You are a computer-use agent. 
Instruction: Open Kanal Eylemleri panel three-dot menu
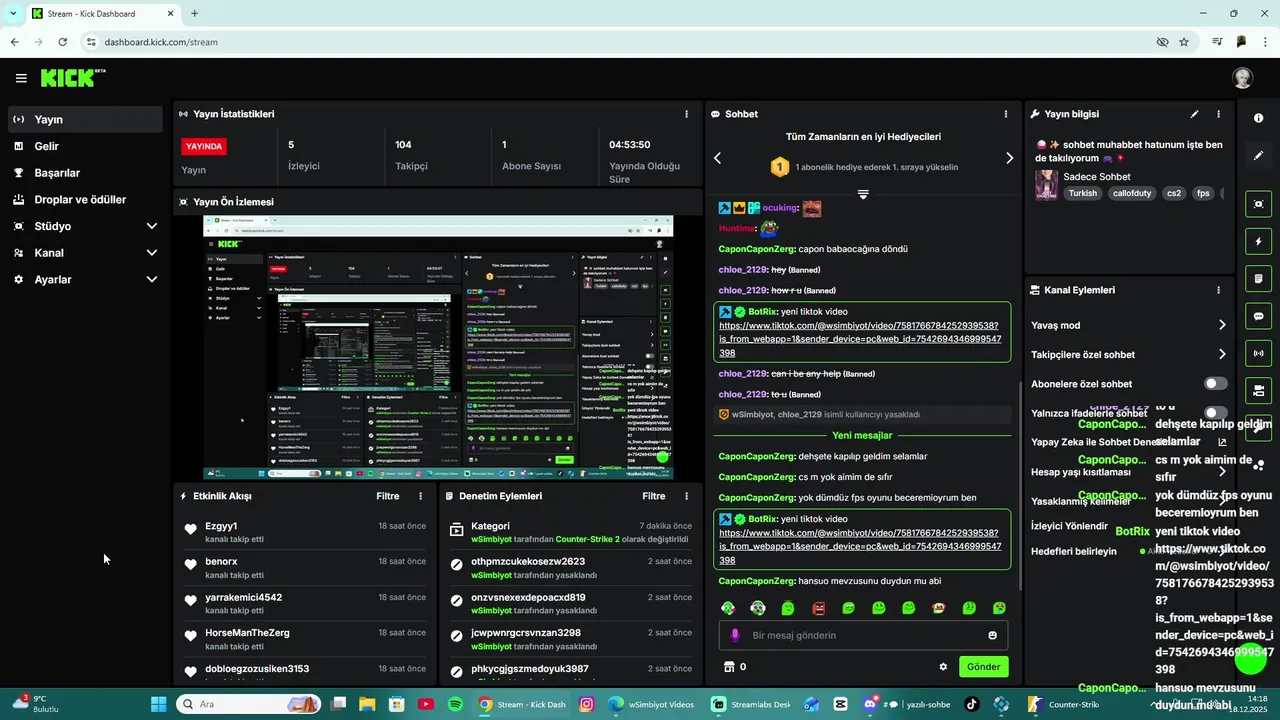(x=1218, y=290)
